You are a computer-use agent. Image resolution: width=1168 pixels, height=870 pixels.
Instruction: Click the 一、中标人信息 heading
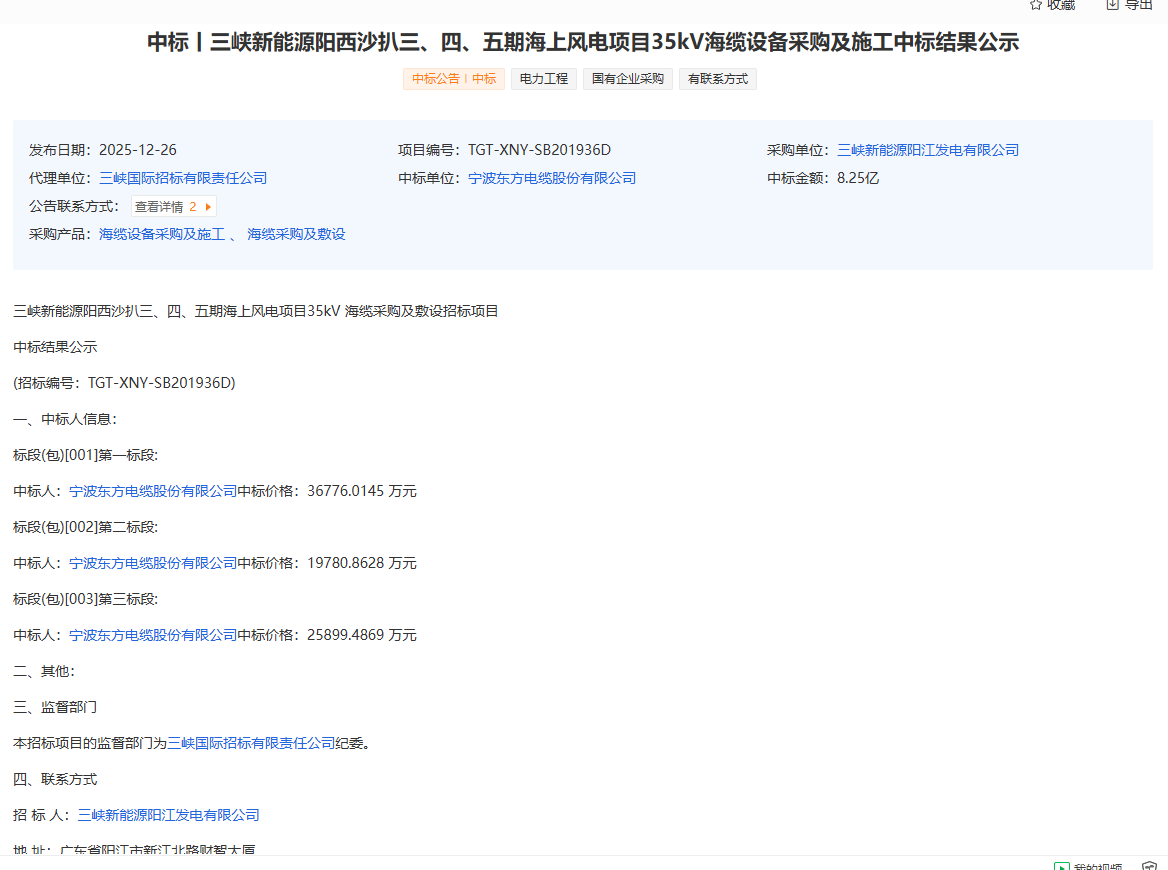65,419
